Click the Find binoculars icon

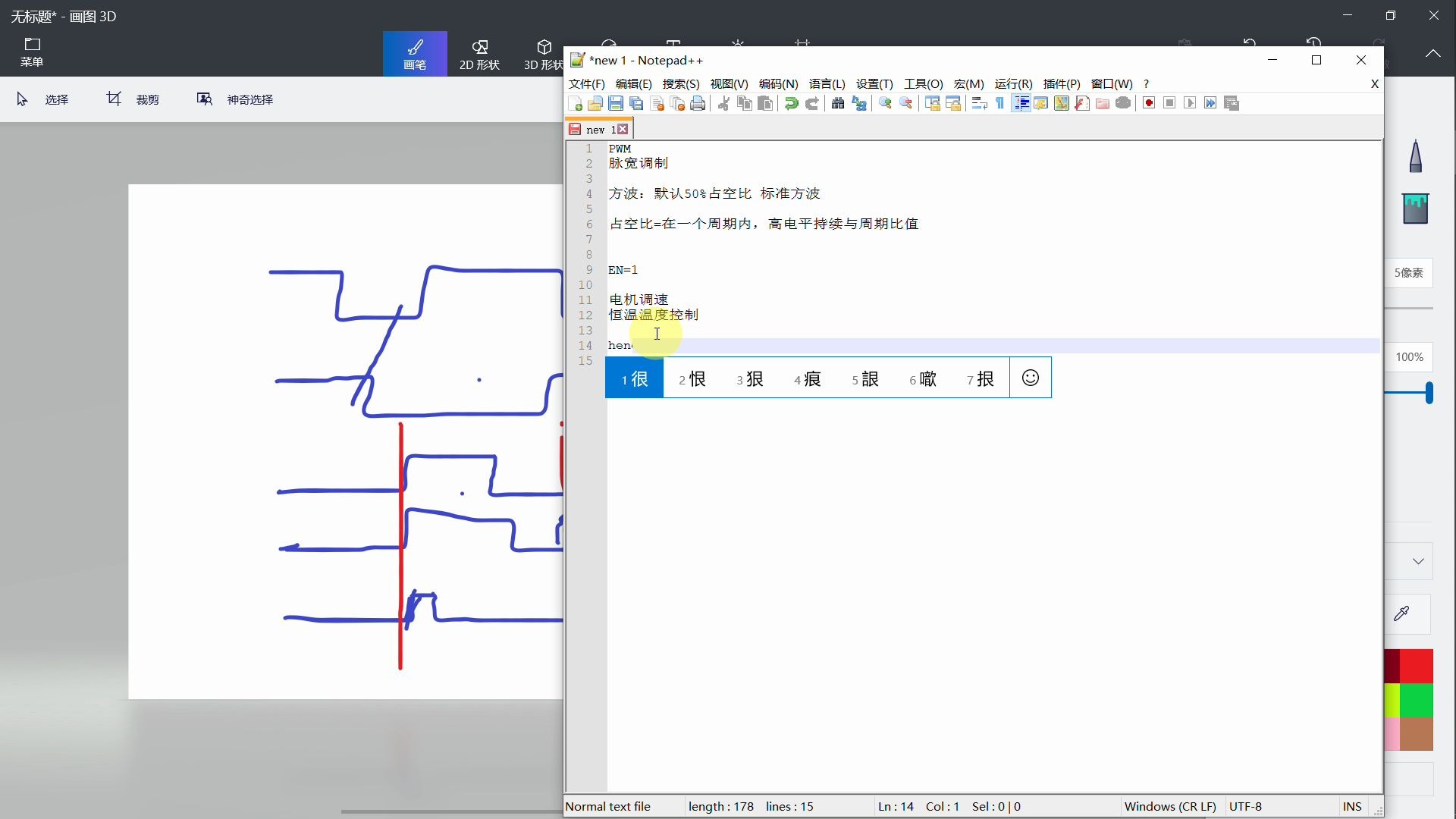pos(838,104)
